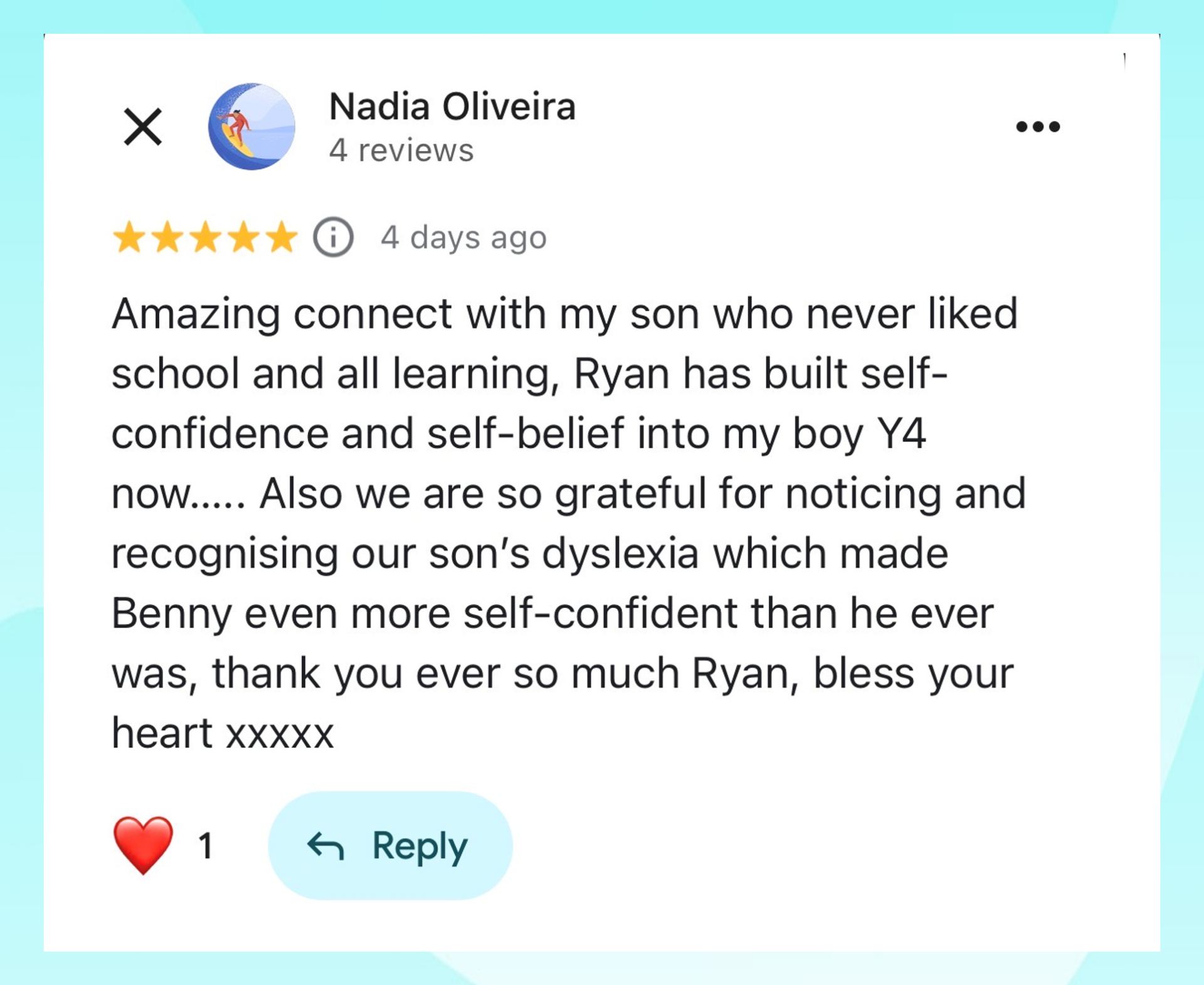1204x985 pixels.
Task: Click the fourth yellow rating star
Action: pyautogui.click(x=244, y=238)
